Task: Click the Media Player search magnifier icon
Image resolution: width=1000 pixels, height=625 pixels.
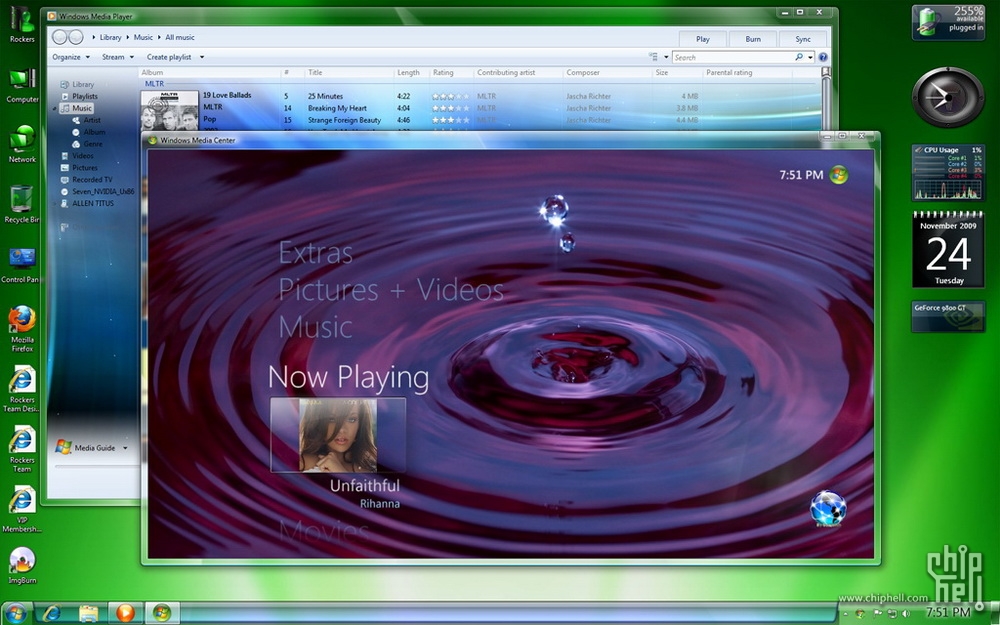Action: point(798,57)
